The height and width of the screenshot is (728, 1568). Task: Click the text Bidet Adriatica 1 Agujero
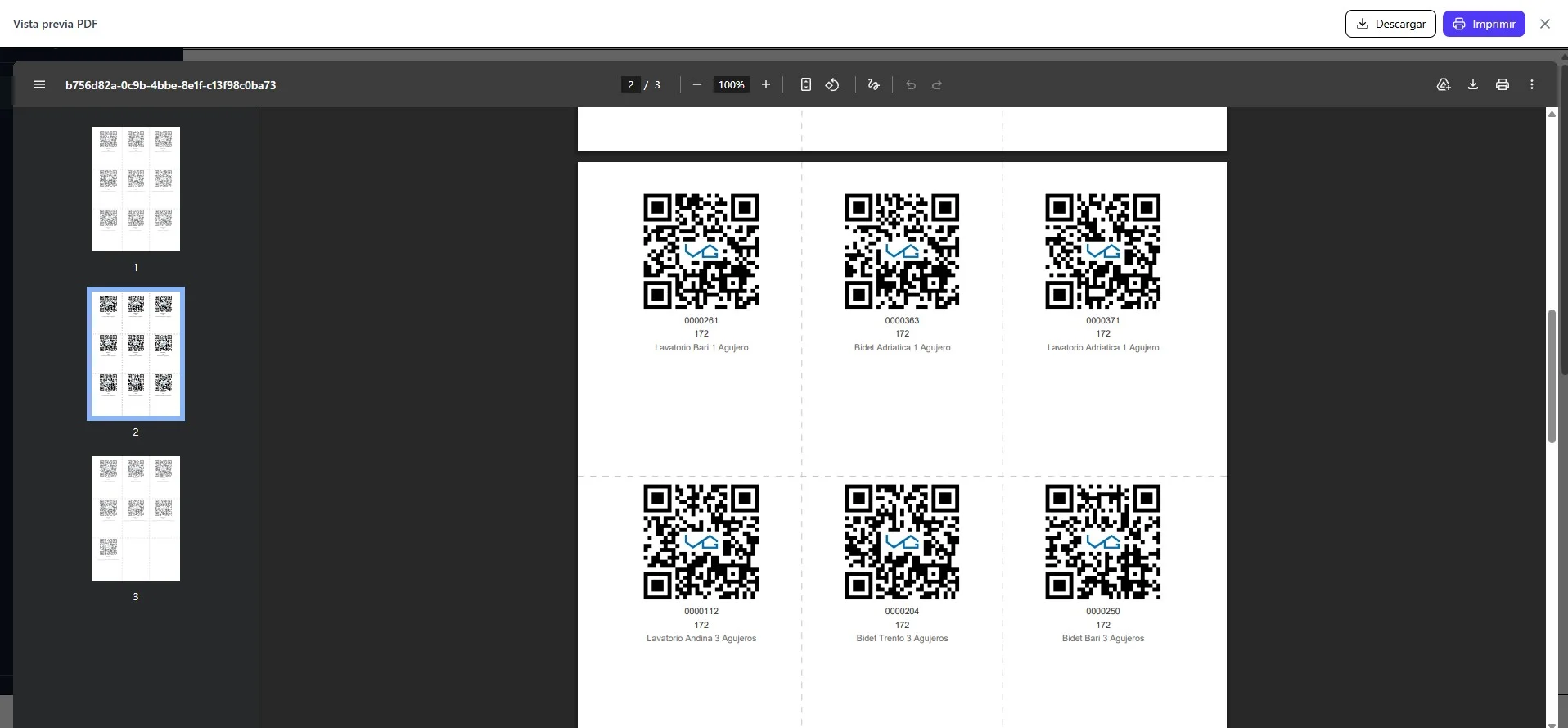point(902,348)
